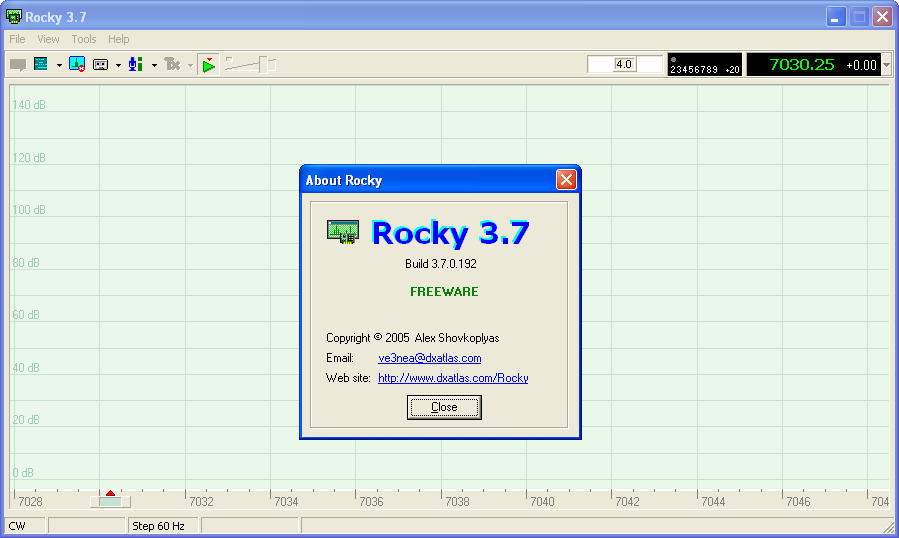Screen dimensions: 899x538
Task: Click the Close button in About Rocky
Action: [x=444, y=407]
